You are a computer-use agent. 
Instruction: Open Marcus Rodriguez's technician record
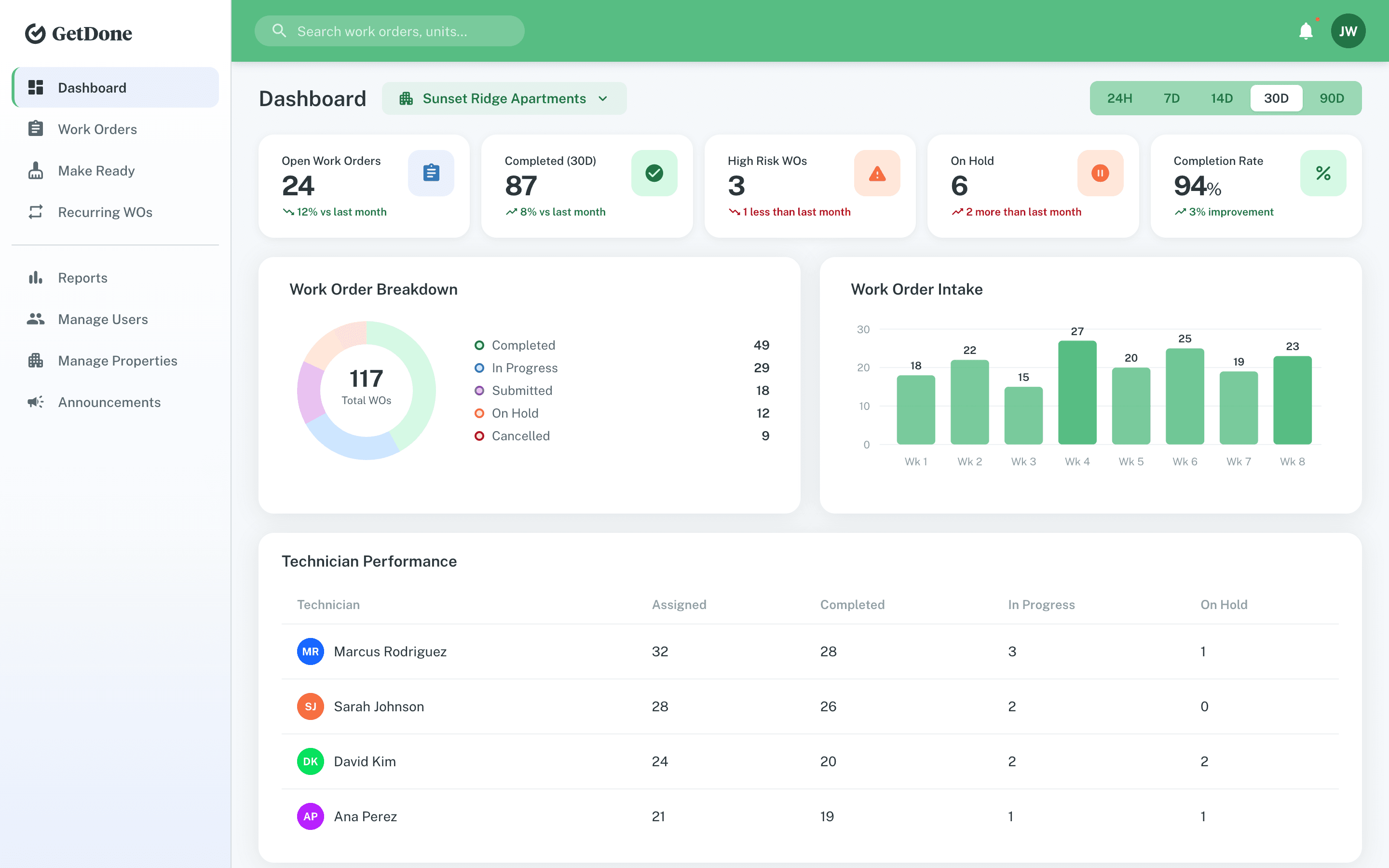click(390, 651)
